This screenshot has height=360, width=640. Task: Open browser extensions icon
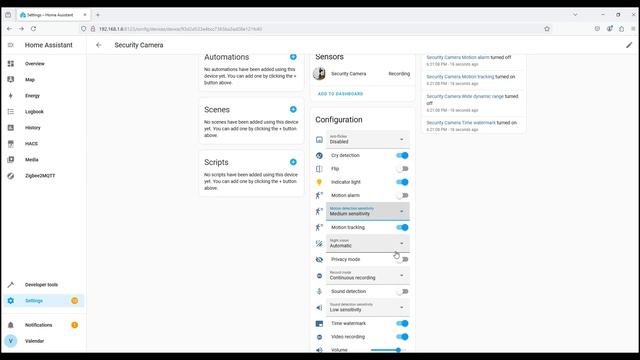coord(621,29)
